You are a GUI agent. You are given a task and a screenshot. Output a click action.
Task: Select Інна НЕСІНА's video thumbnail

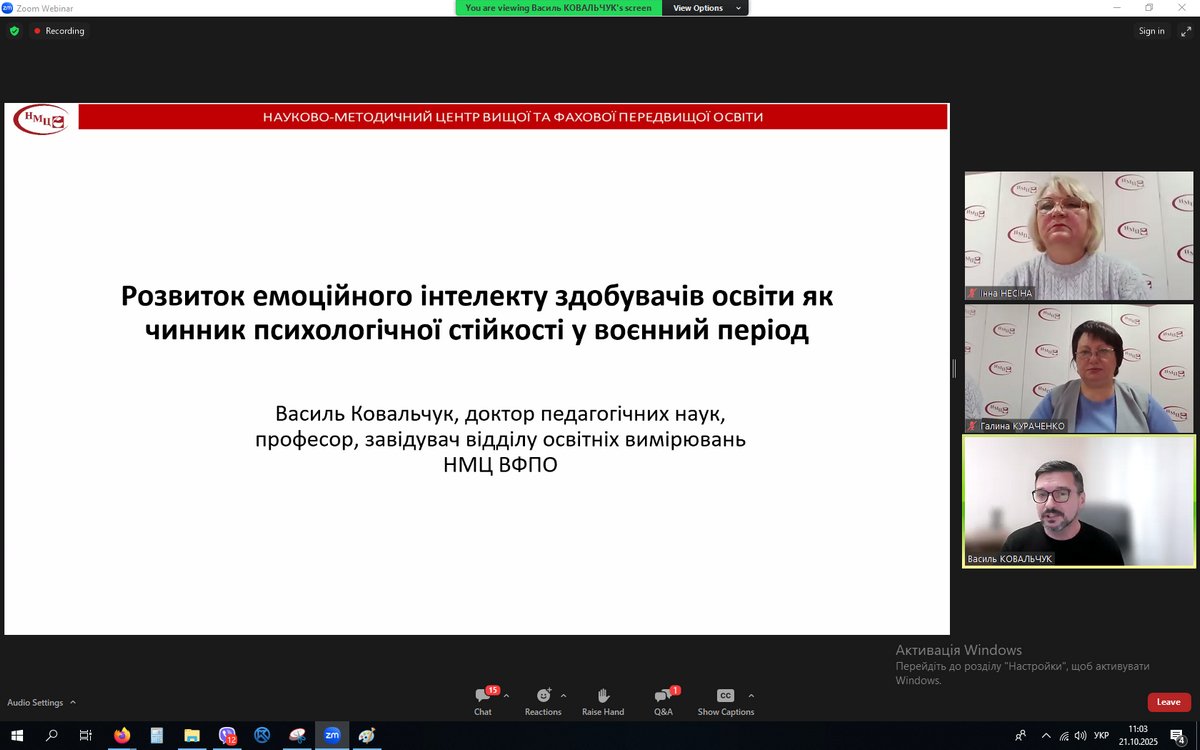pyautogui.click(x=1079, y=236)
